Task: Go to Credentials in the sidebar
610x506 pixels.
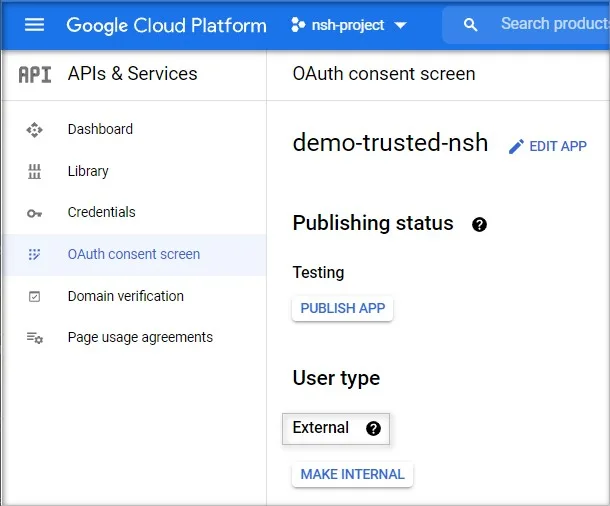Action: point(101,212)
